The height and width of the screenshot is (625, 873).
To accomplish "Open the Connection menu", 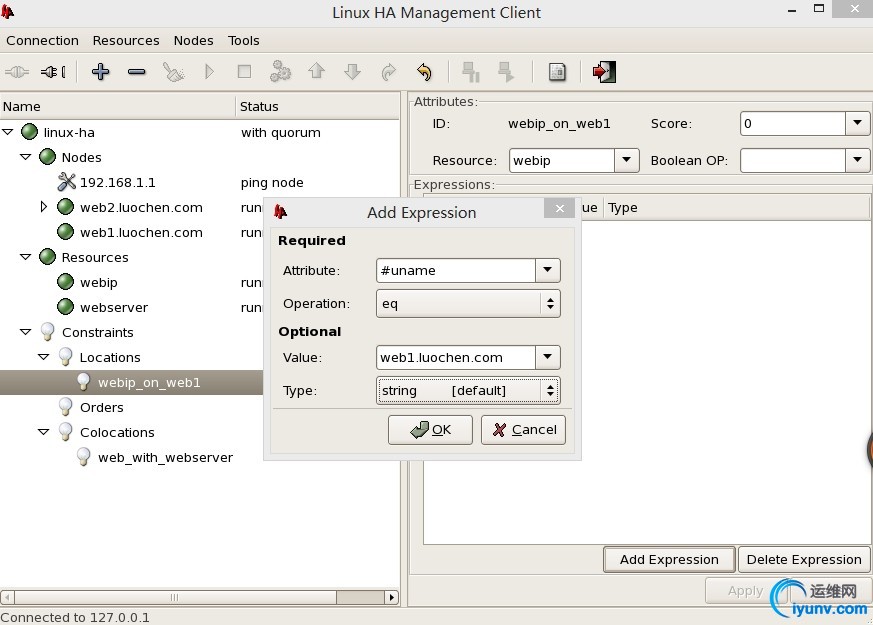I will (x=42, y=41).
